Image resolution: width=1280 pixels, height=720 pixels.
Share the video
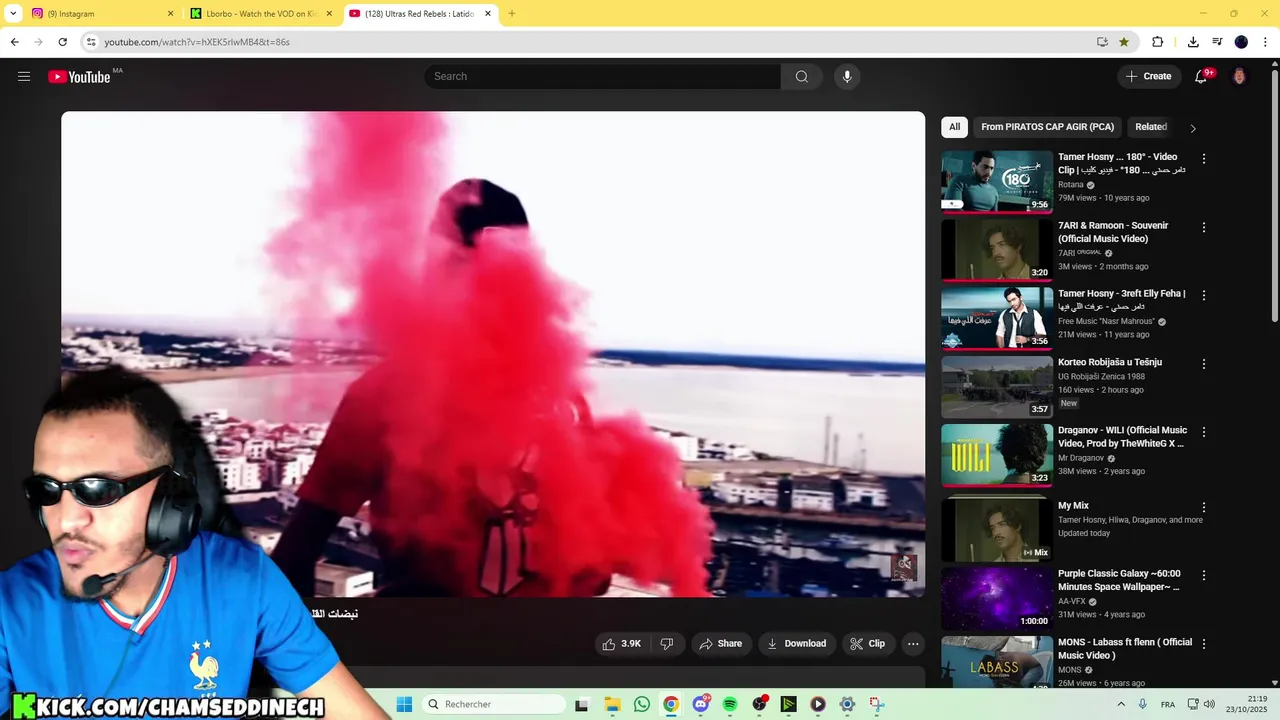point(720,644)
